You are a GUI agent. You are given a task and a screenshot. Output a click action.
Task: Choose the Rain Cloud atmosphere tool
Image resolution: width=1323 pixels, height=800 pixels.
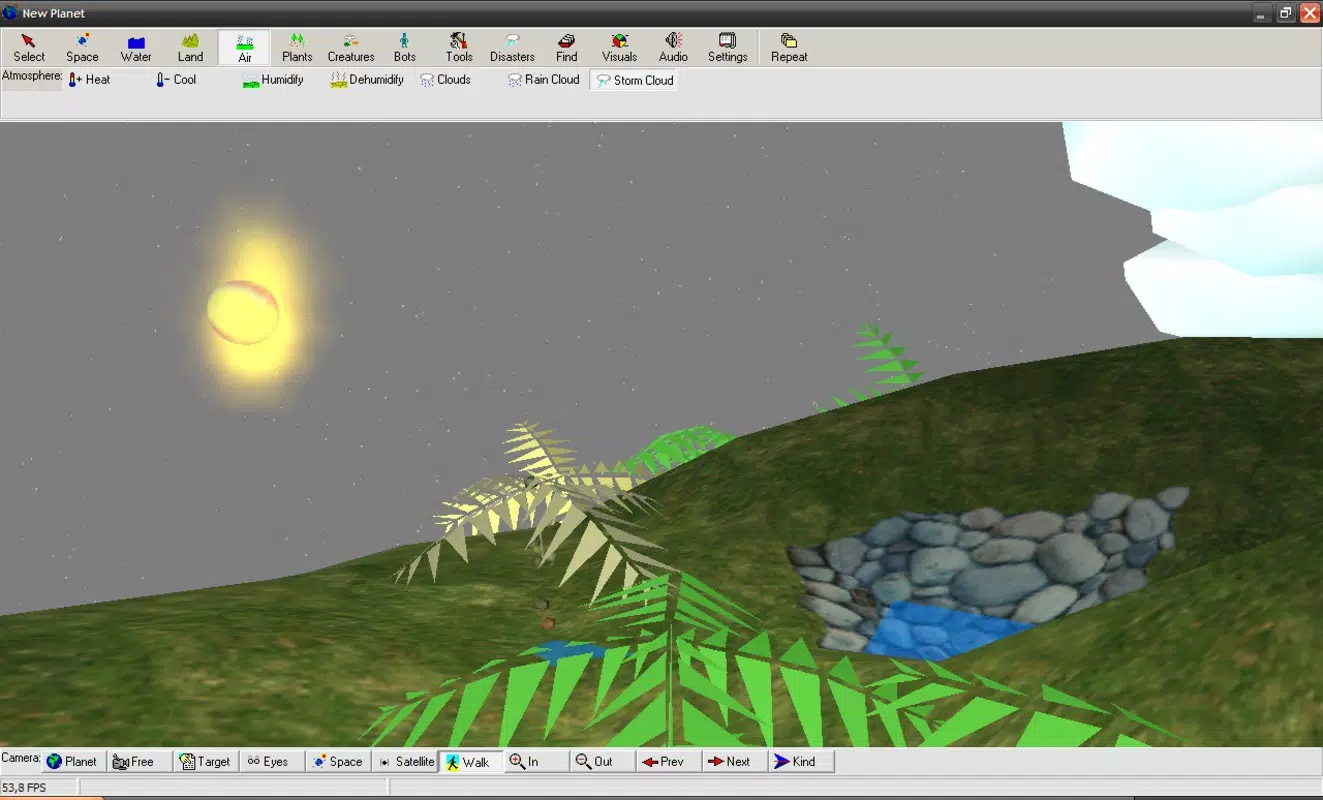click(543, 80)
